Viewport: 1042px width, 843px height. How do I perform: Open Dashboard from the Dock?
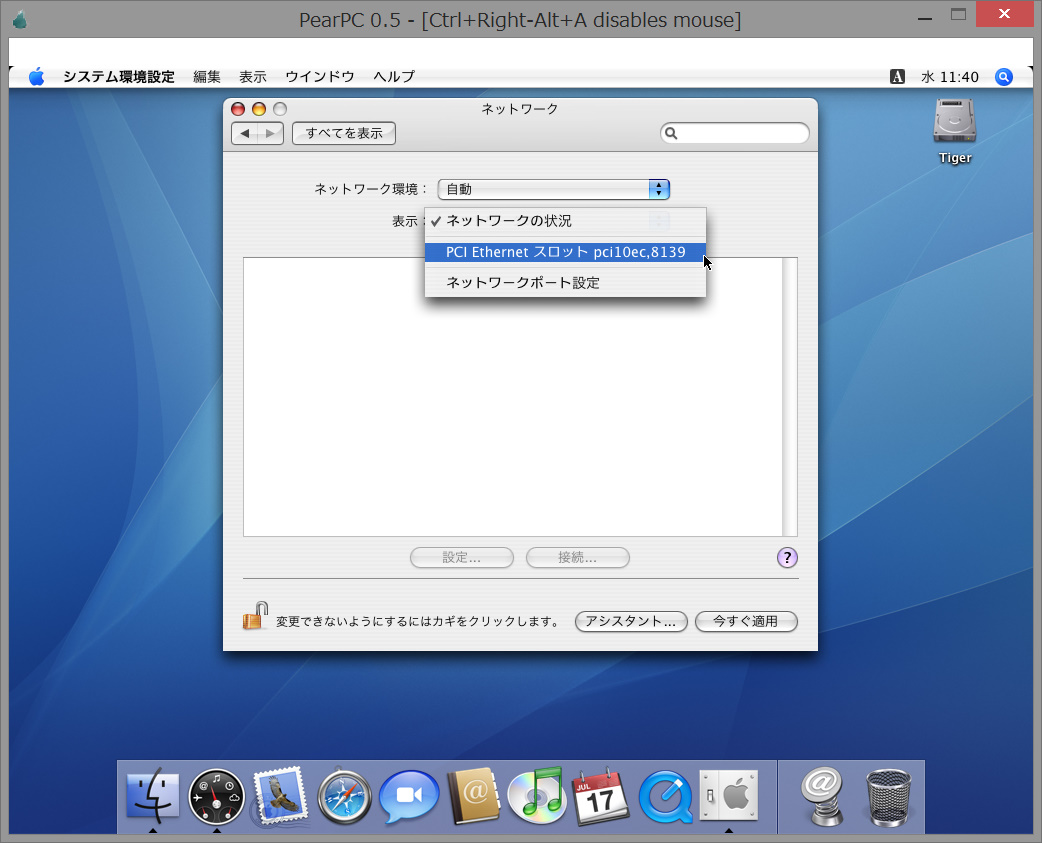(x=216, y=796)
